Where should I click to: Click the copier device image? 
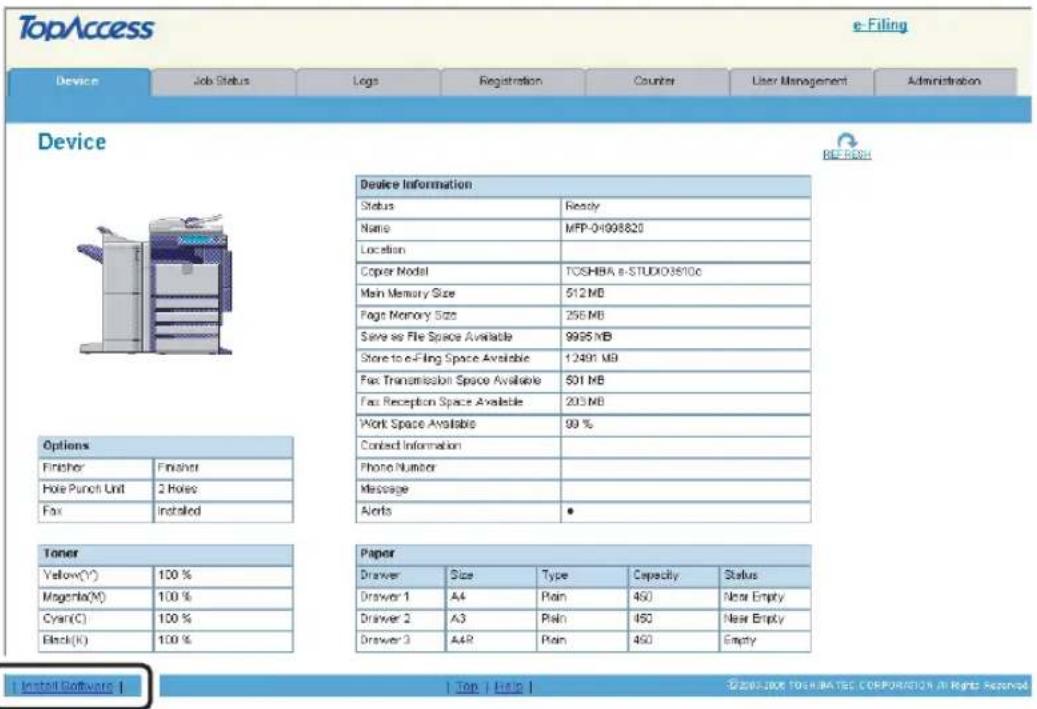(x=155, y=284)
